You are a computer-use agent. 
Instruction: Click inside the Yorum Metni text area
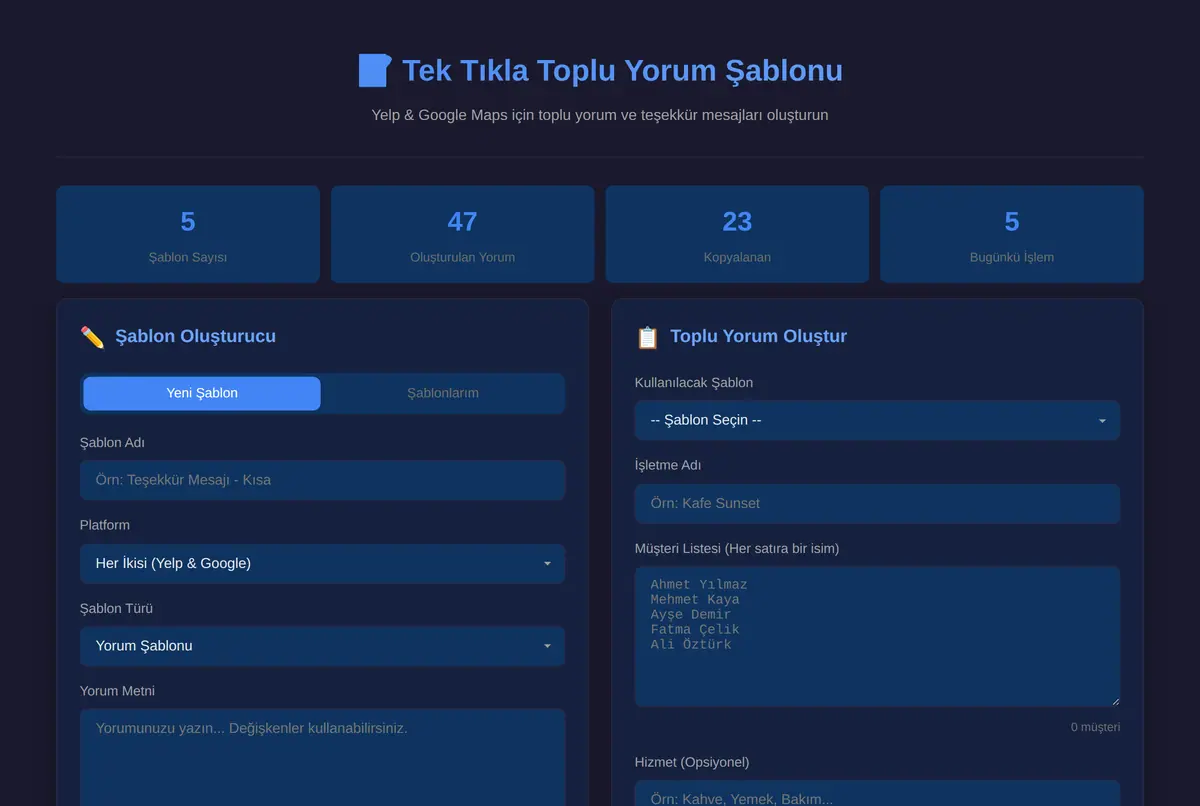(x=323, y=757)
